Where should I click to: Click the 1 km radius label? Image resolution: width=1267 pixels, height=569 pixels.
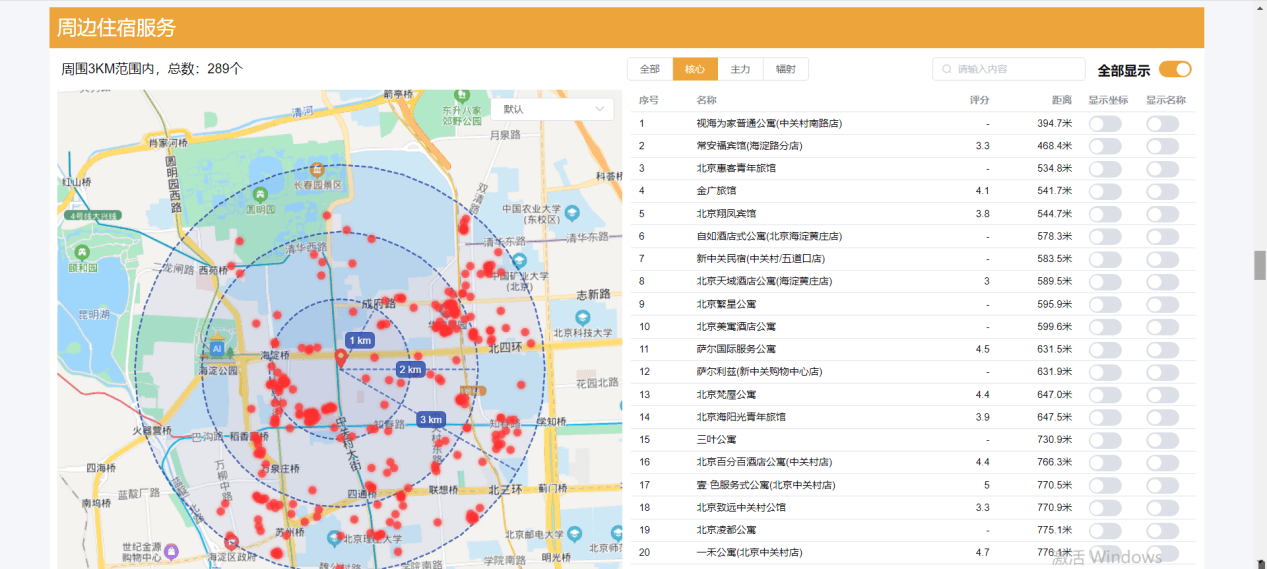(360, 340)
